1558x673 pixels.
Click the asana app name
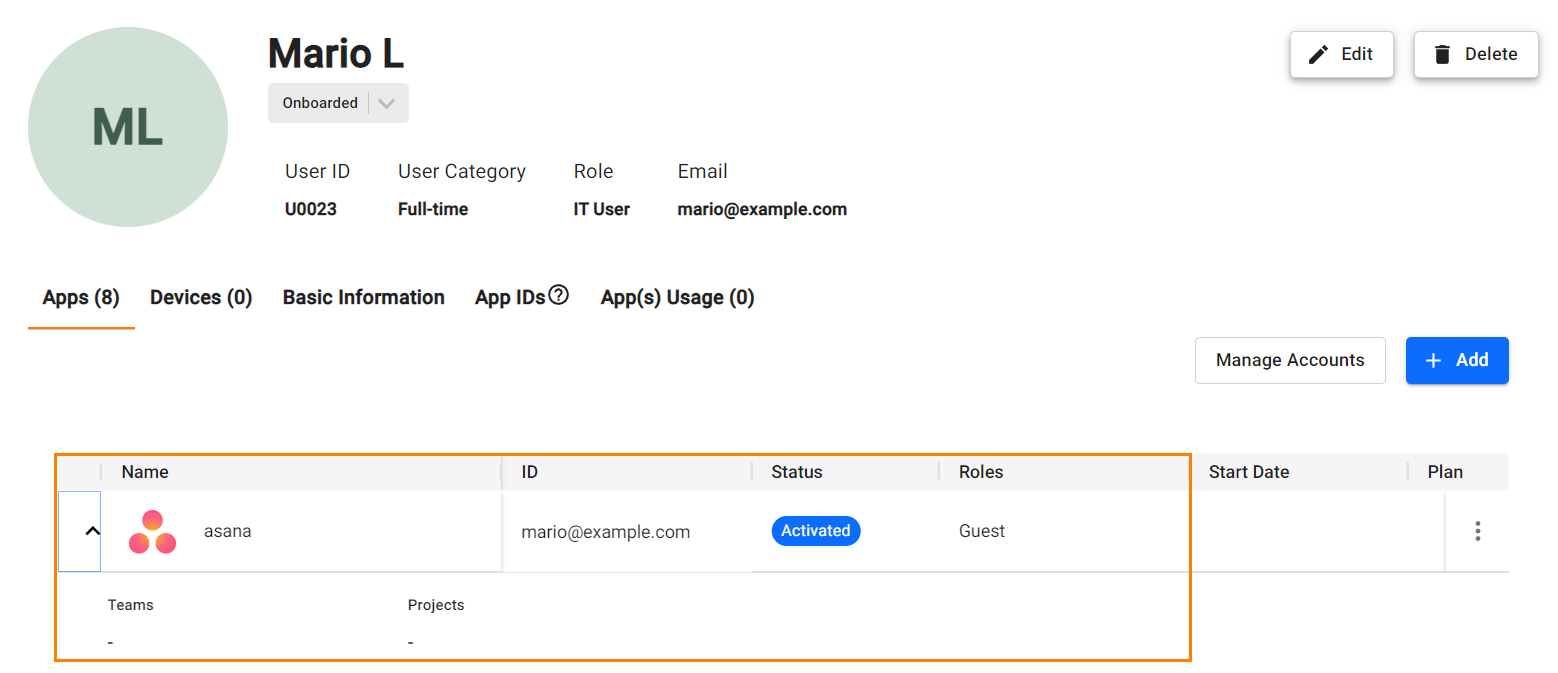pos(228,531)
